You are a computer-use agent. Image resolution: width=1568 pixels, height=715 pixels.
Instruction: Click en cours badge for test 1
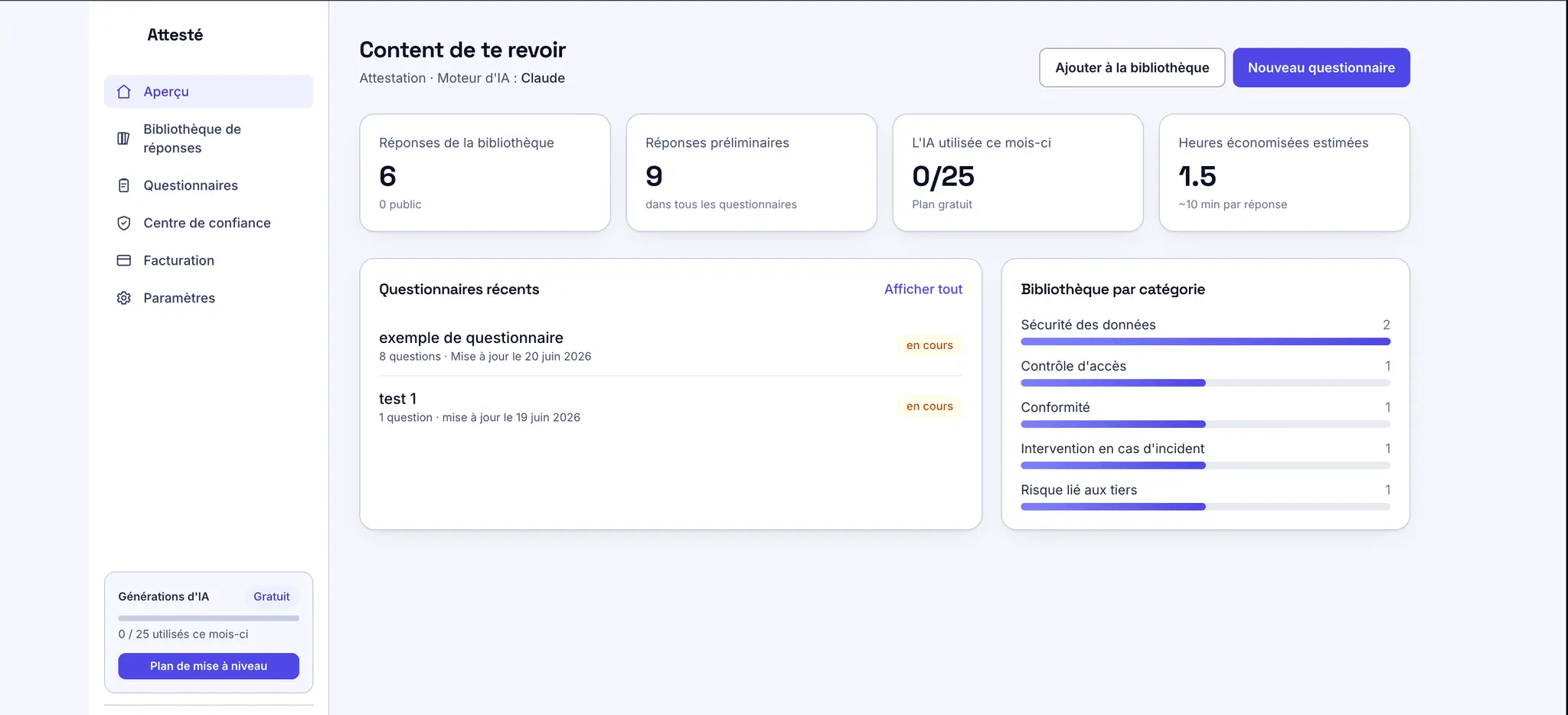pos(929,406)
